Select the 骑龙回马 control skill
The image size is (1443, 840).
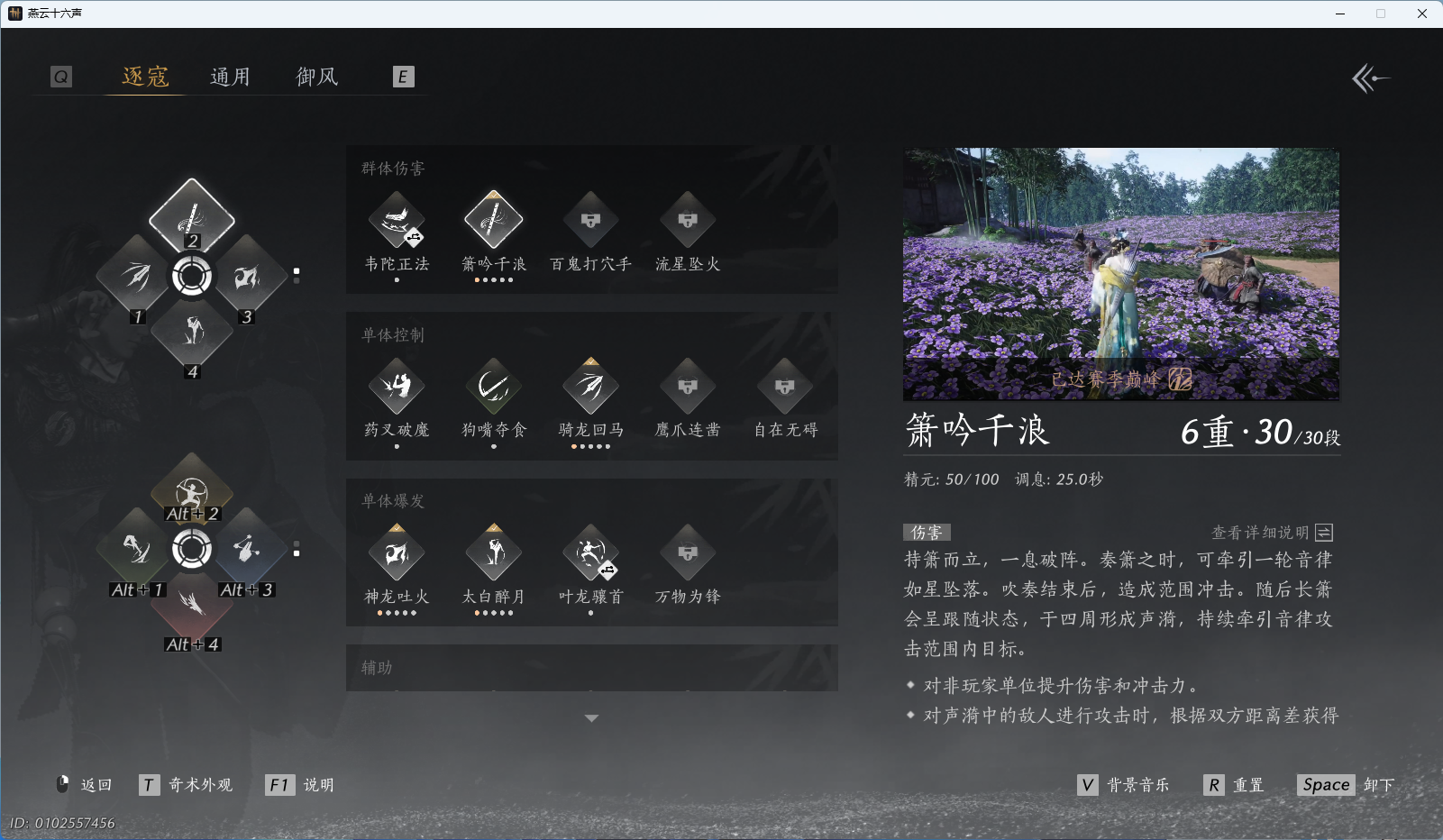pyautogui.click(x=590, y=386)
